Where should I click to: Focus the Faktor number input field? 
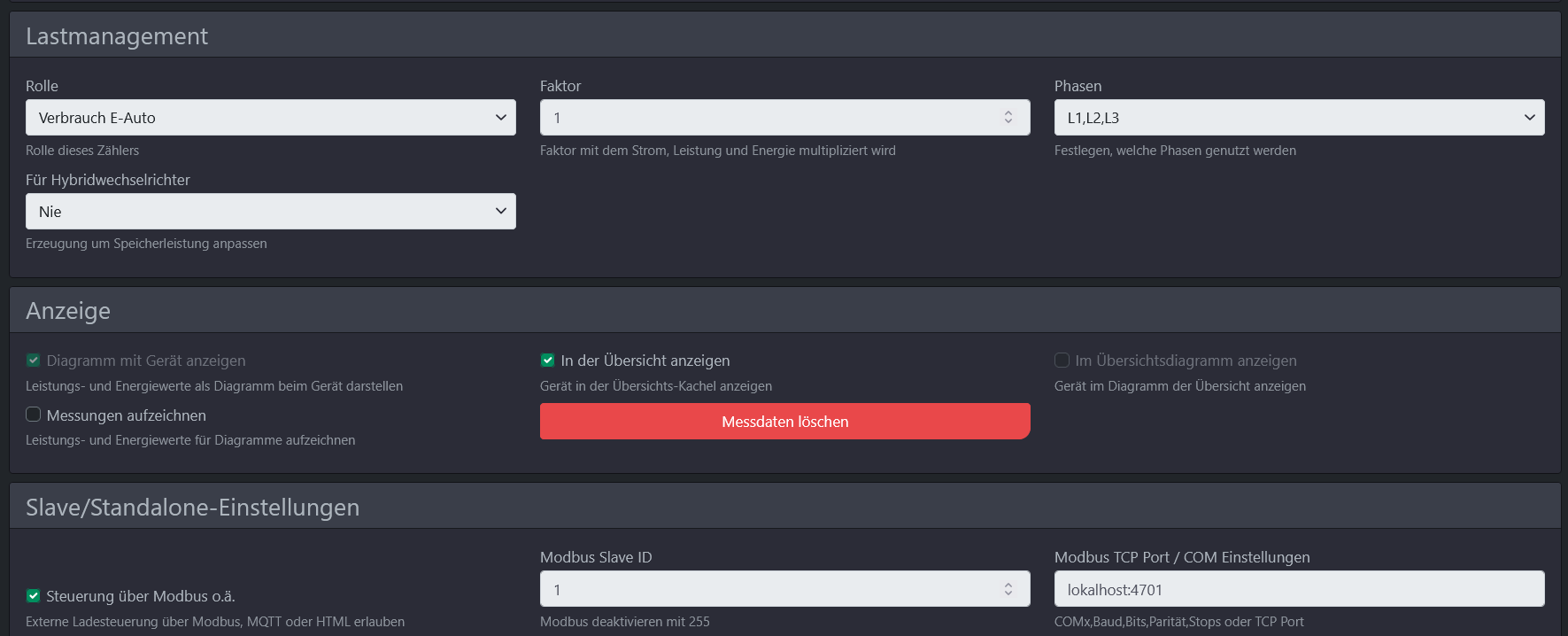(770, 118)
